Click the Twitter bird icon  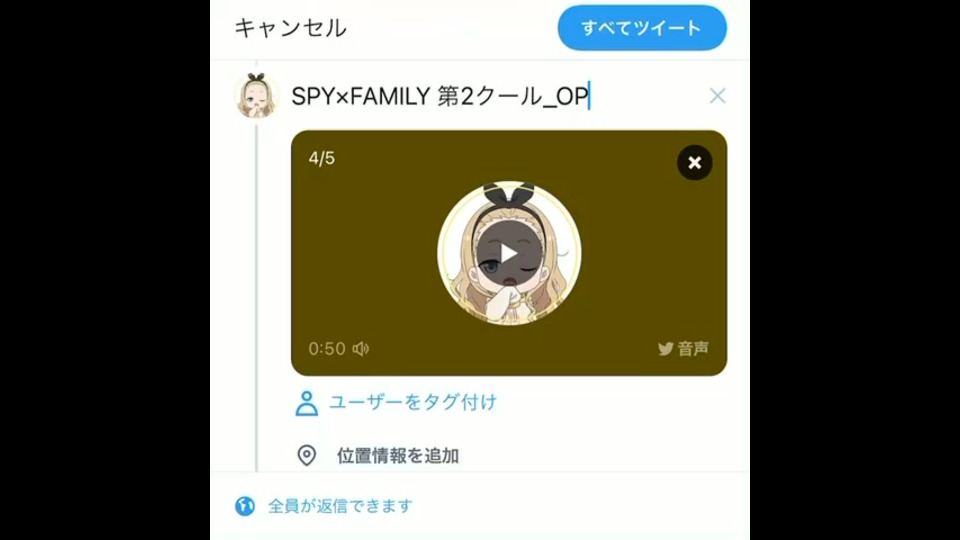[666, 348]
